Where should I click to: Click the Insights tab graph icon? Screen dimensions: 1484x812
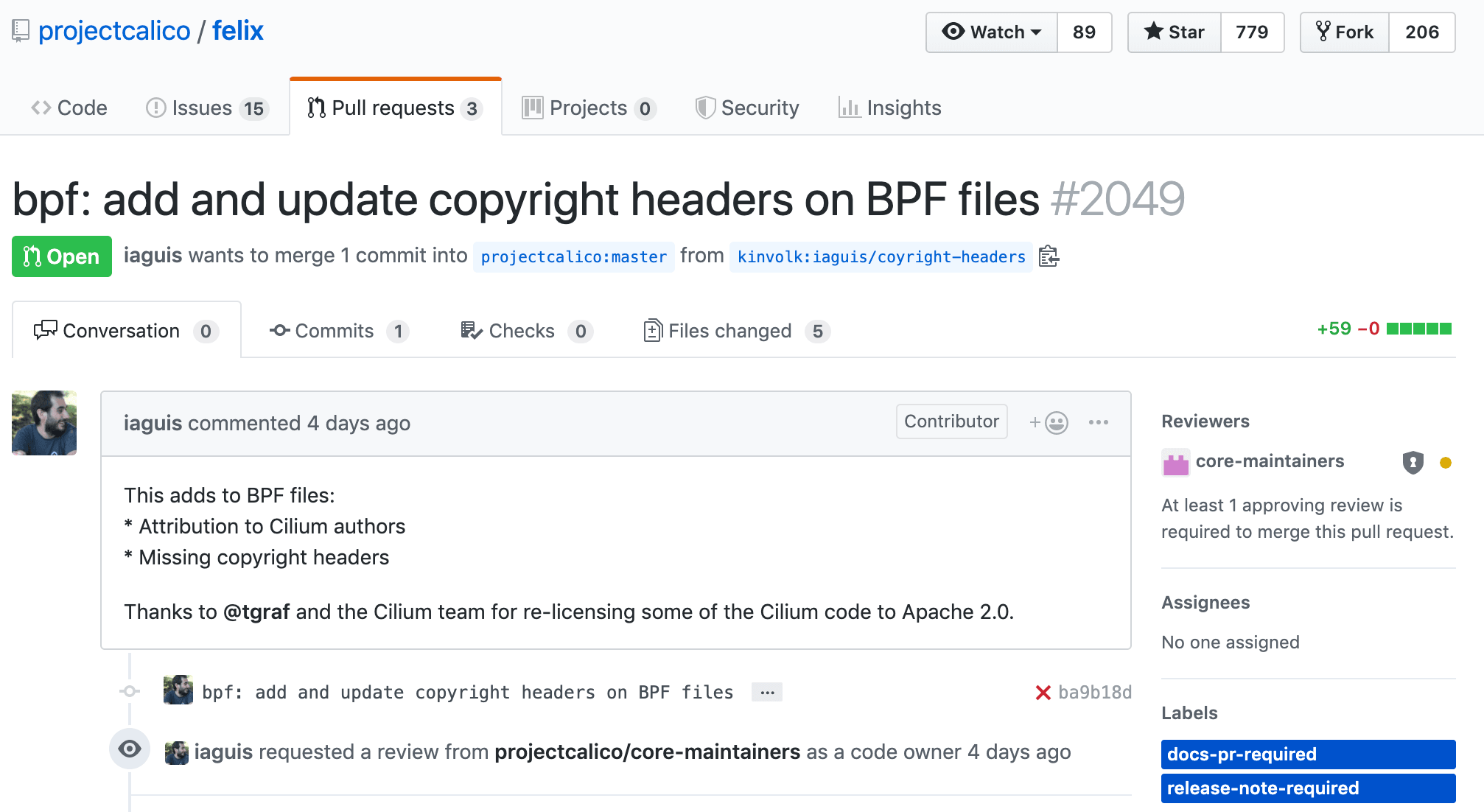(x=850, y=108)
